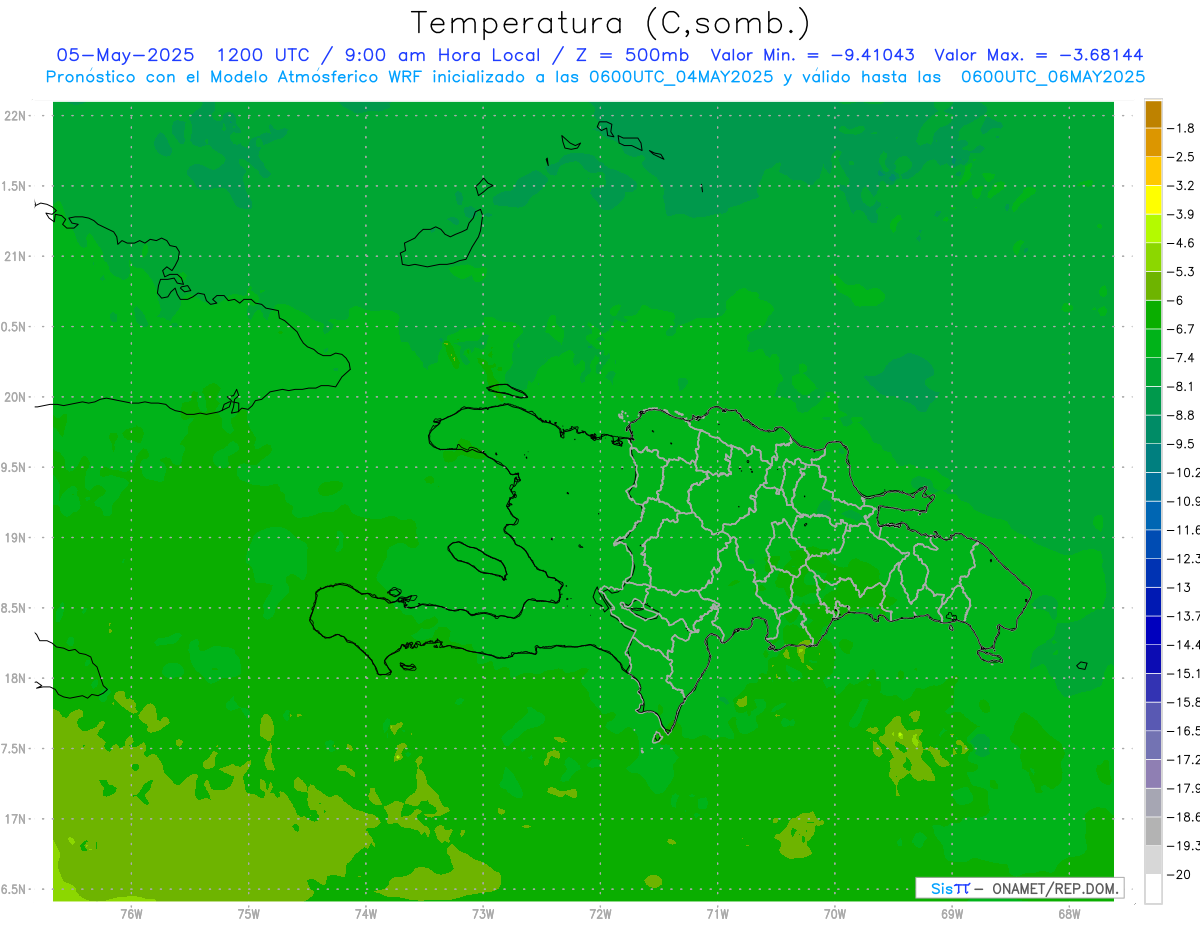Click the "76W" longitude label

[x=131, y=913]
